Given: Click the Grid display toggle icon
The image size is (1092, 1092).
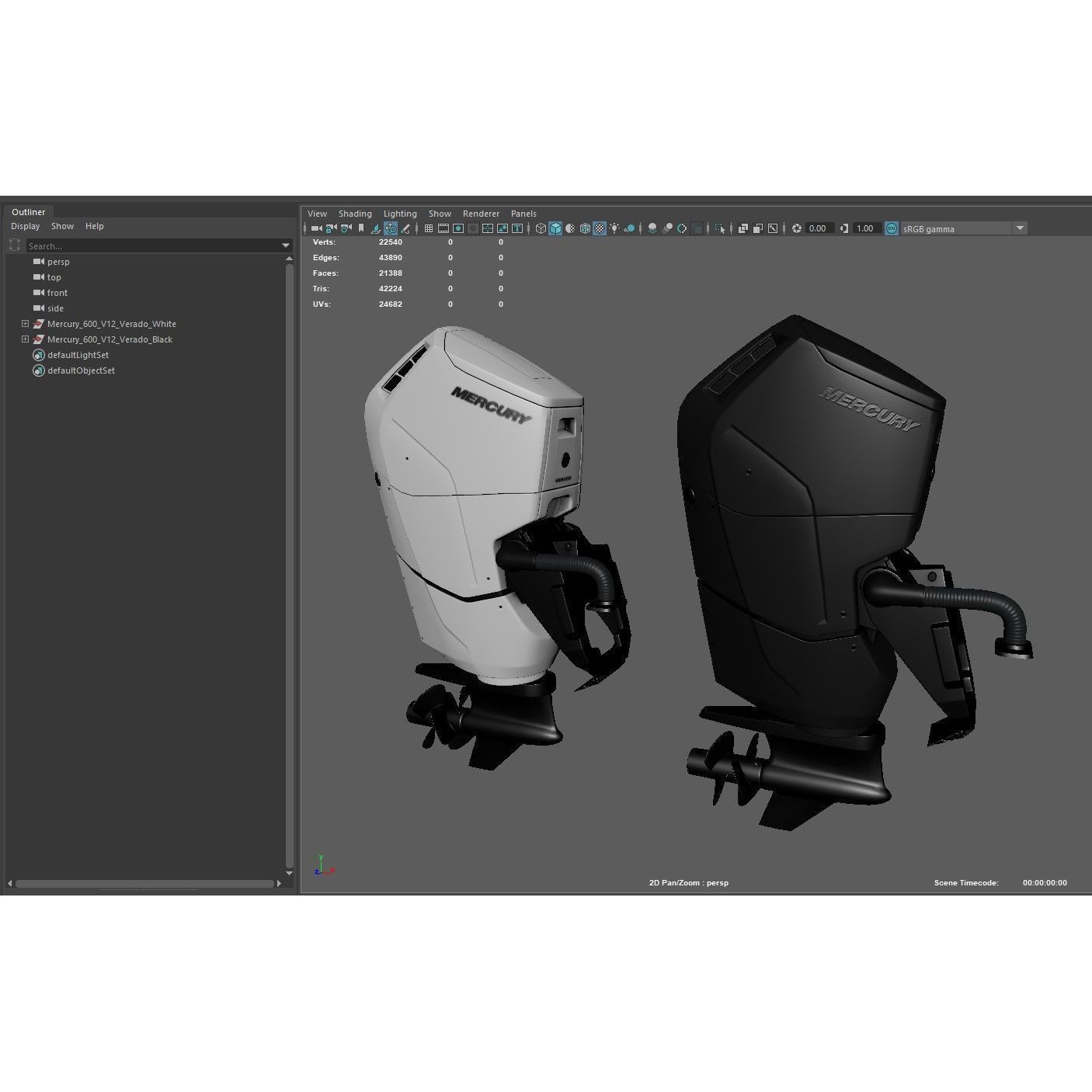Looking at the screenshot, I should (428, 228).
